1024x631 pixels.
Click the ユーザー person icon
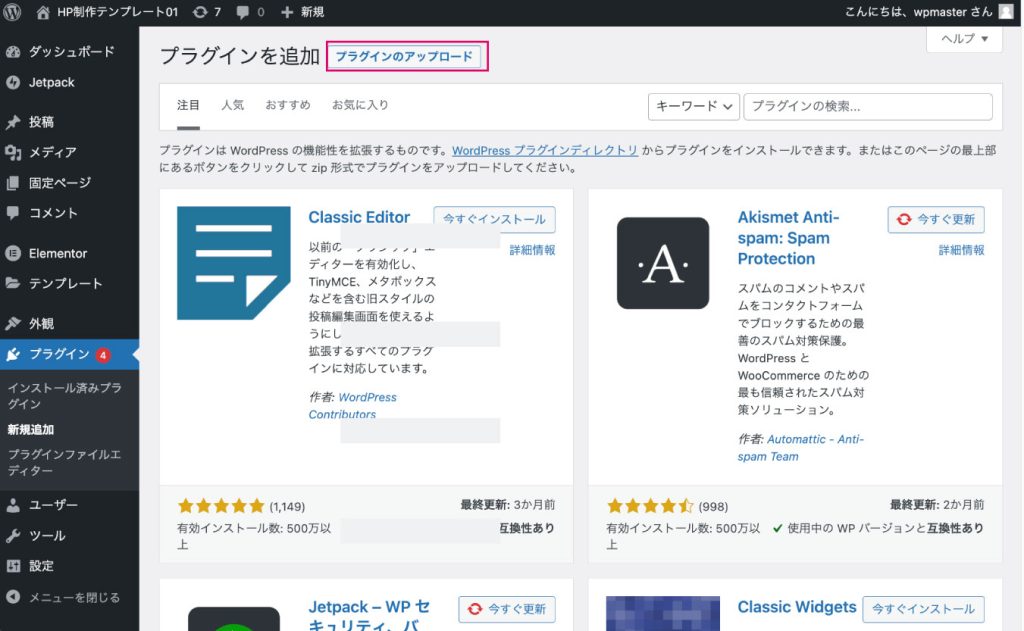(x=13, y=505)
